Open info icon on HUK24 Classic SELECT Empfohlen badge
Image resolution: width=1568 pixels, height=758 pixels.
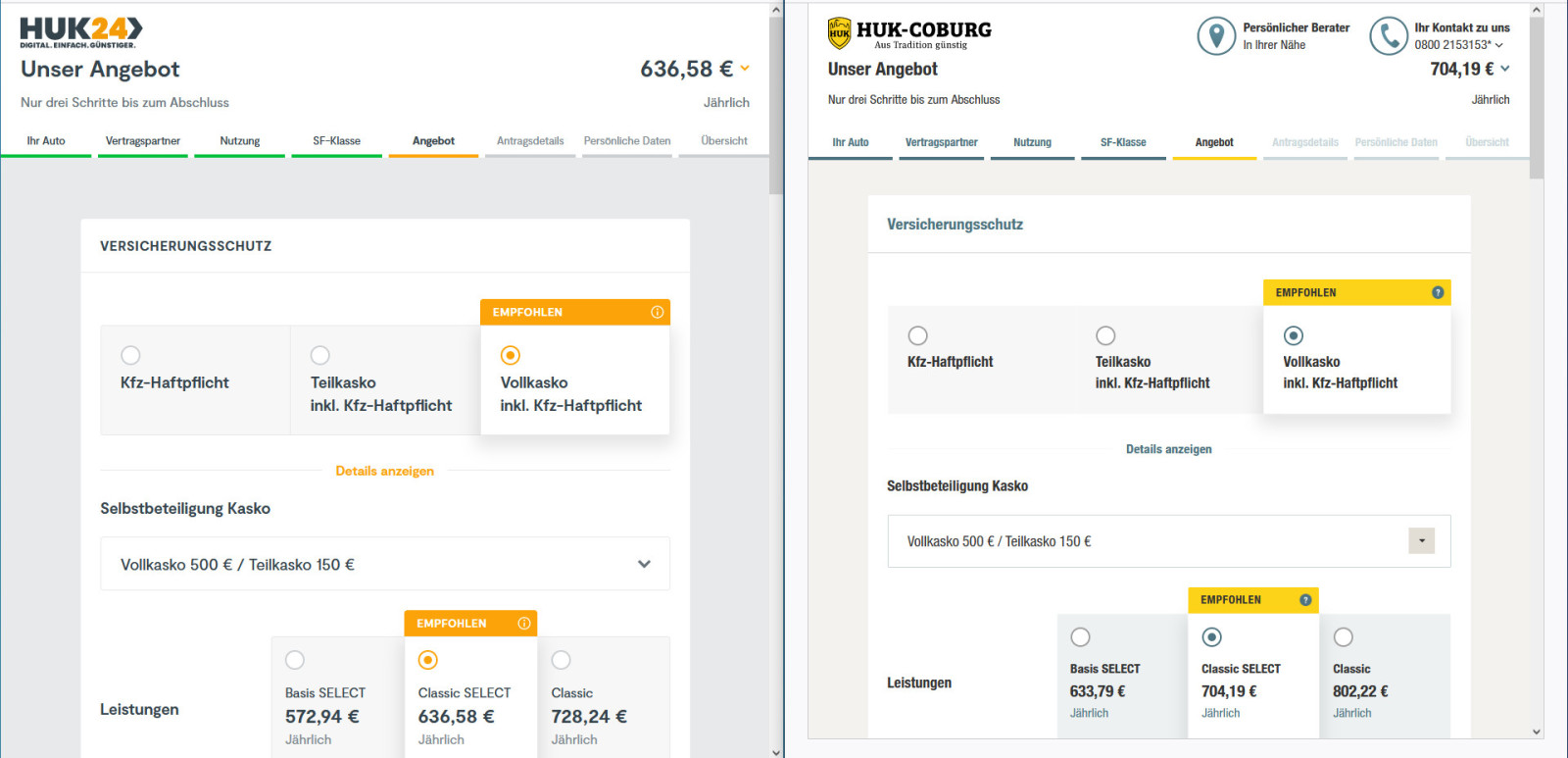tap(524, 623)
